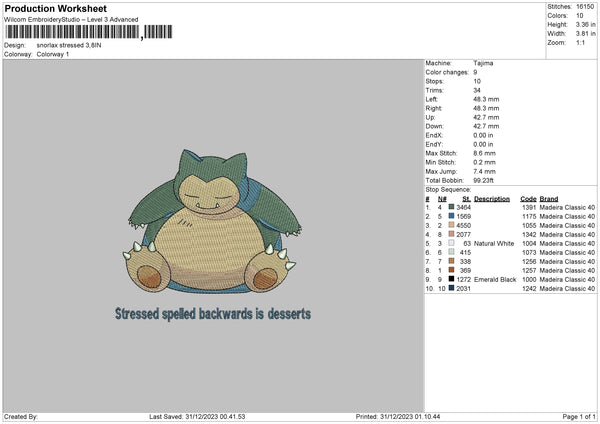Click "Madeira Classic 40" in the code 1242 row

567,289
